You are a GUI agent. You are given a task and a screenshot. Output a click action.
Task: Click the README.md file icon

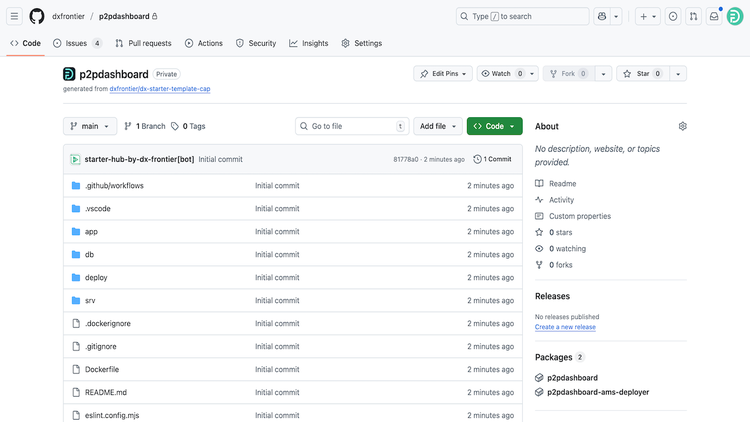point(76,392)
